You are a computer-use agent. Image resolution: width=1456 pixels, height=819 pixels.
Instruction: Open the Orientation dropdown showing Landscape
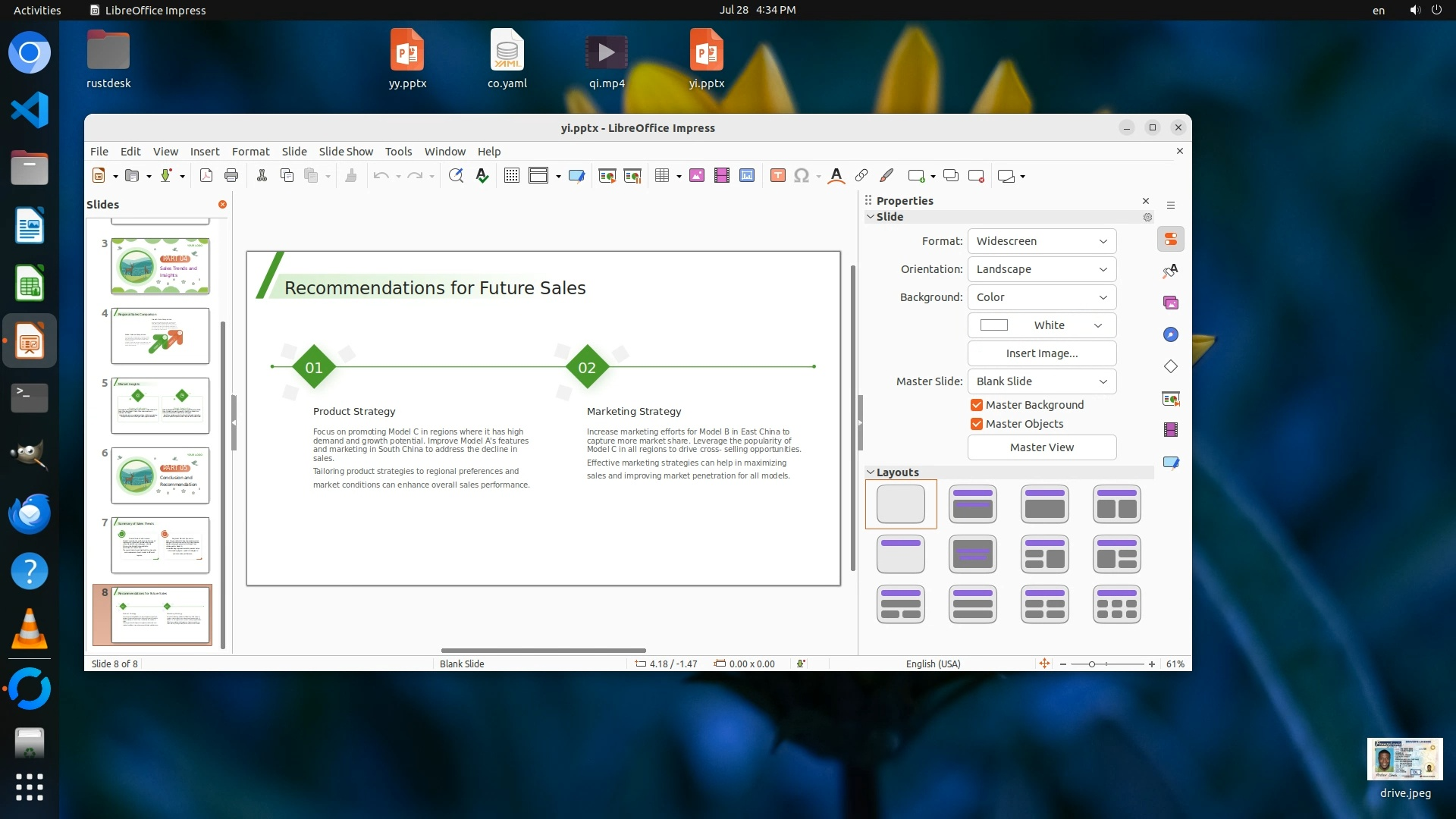[1041, 269]
